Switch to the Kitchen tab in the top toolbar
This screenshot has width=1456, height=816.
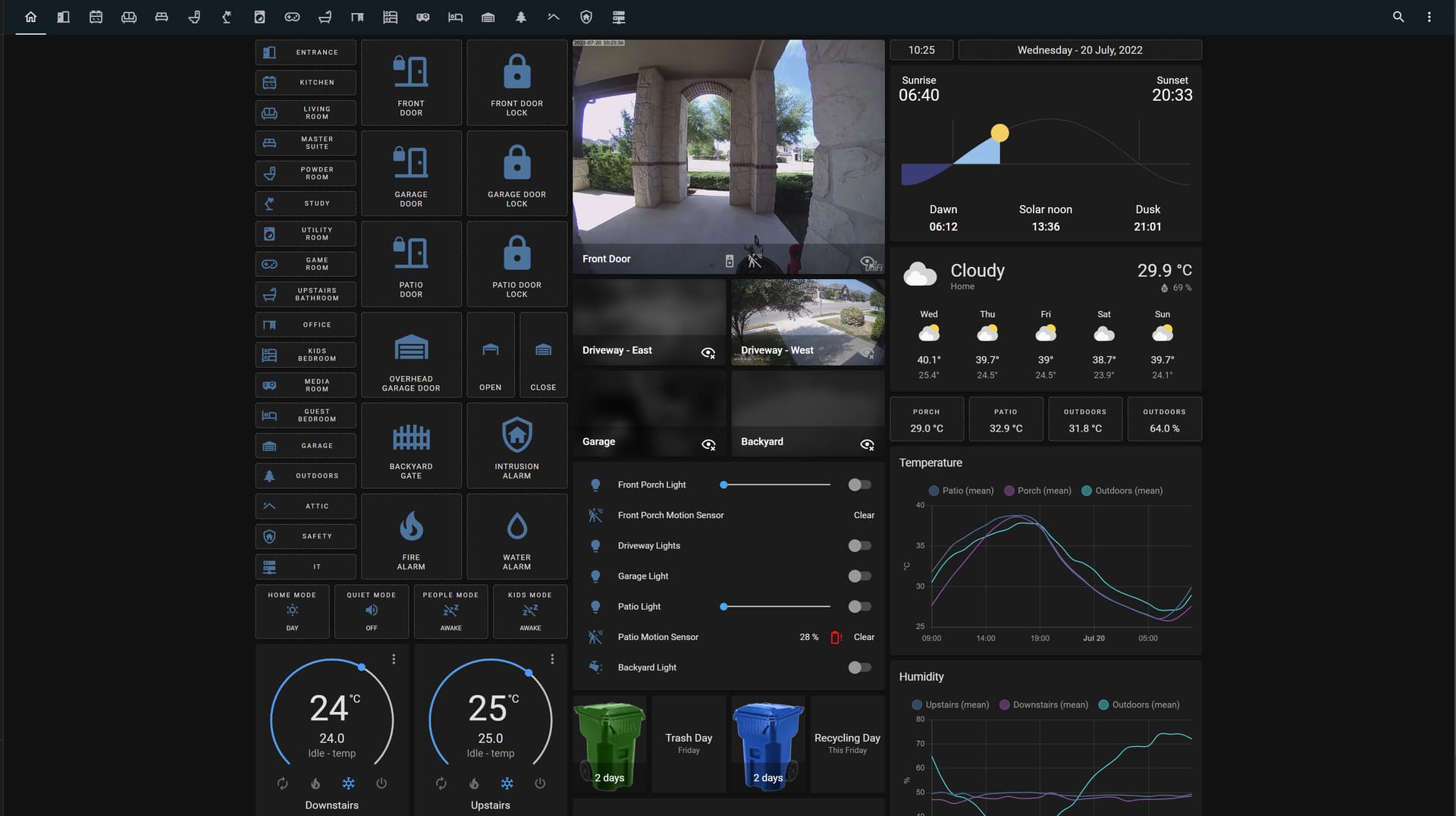click(x=96, y=16)
